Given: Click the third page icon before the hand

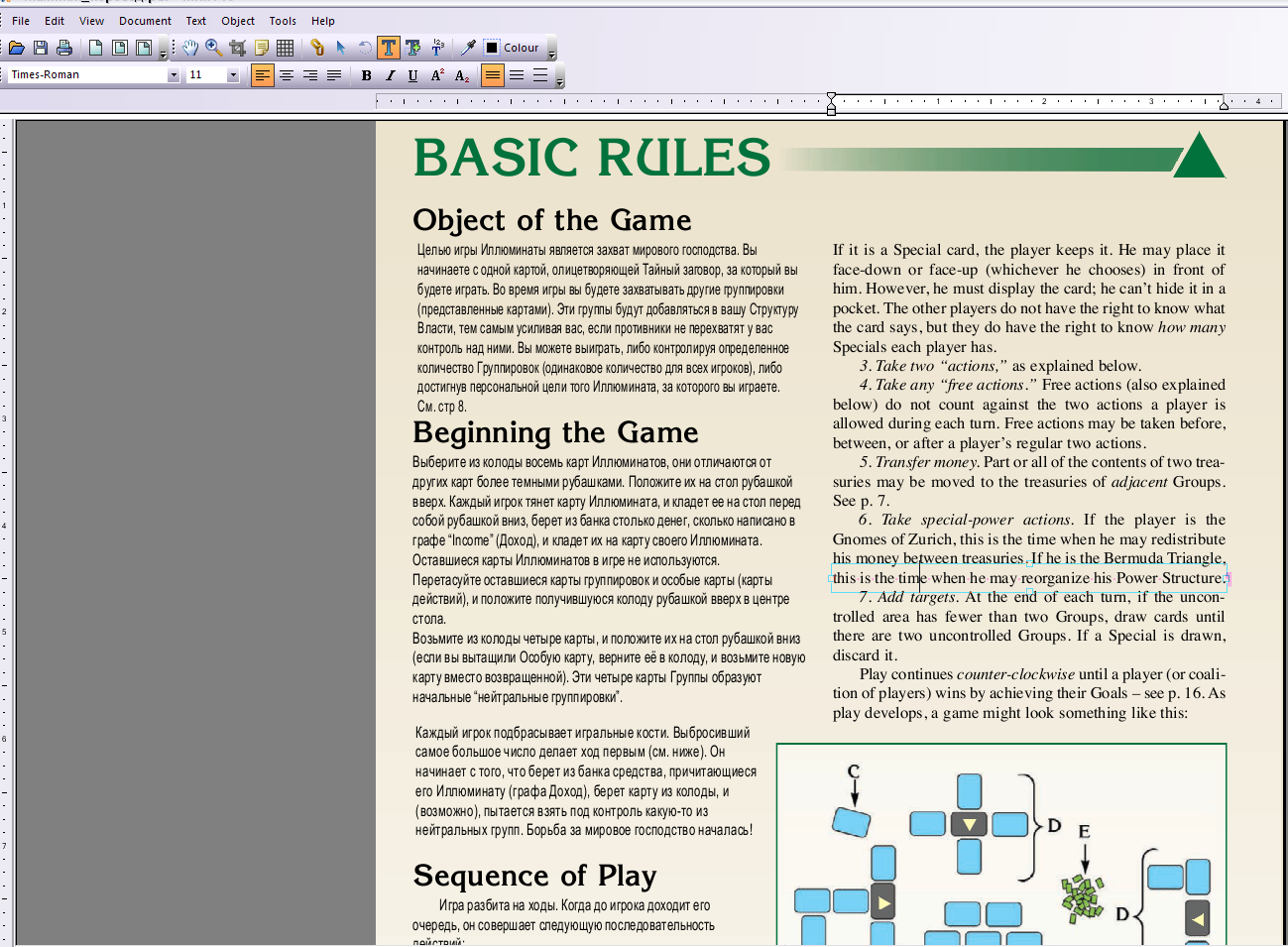Looking at the screenshot, I should 144,48.
